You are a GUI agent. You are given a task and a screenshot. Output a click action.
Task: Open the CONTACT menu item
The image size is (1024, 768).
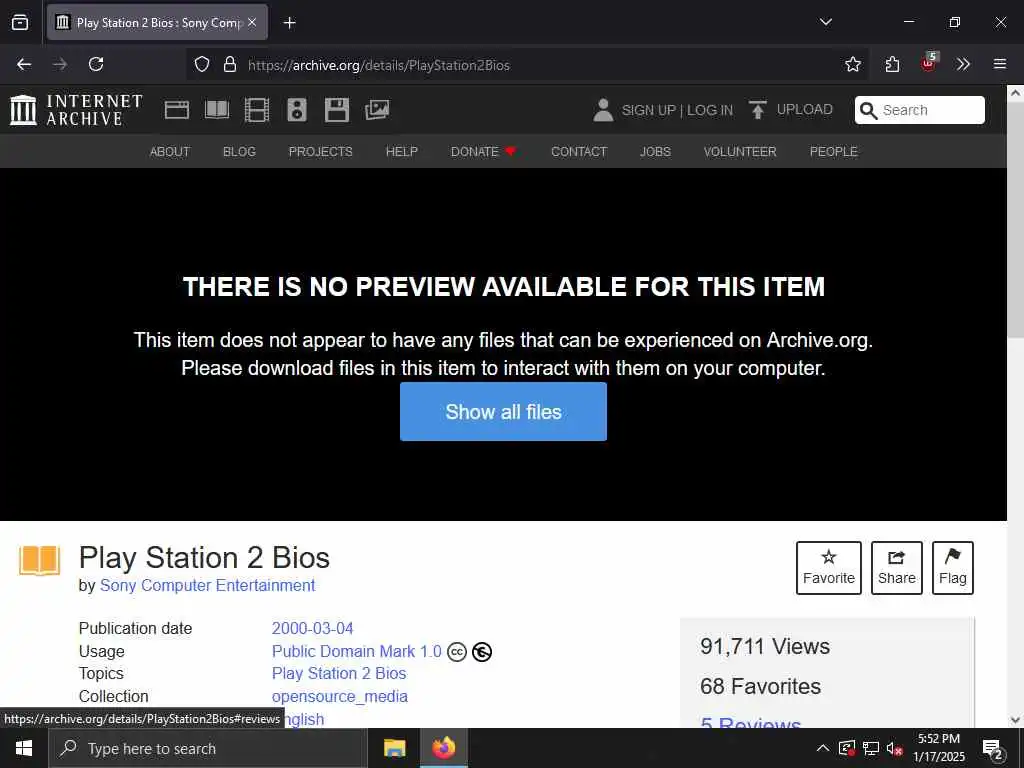[x=579, y=152]
